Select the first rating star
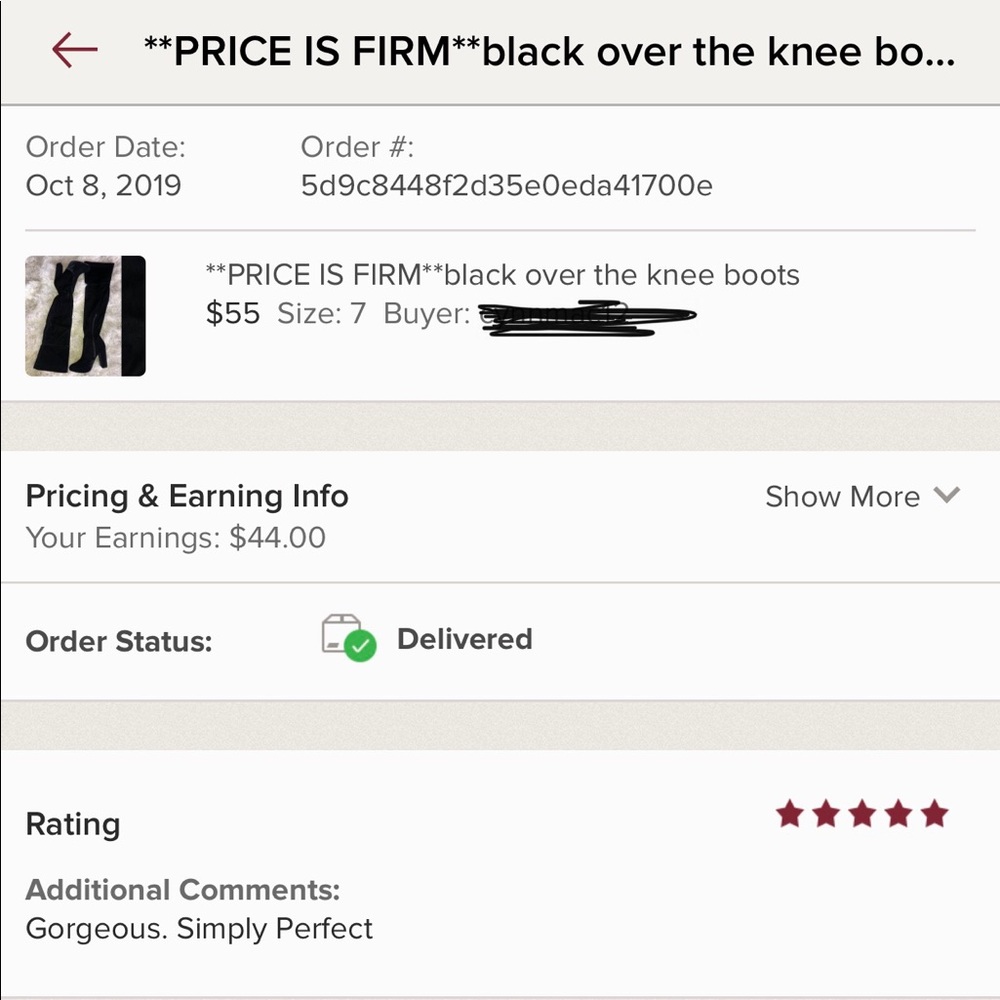The image size is (1000, 1000). tap(791, 814)
